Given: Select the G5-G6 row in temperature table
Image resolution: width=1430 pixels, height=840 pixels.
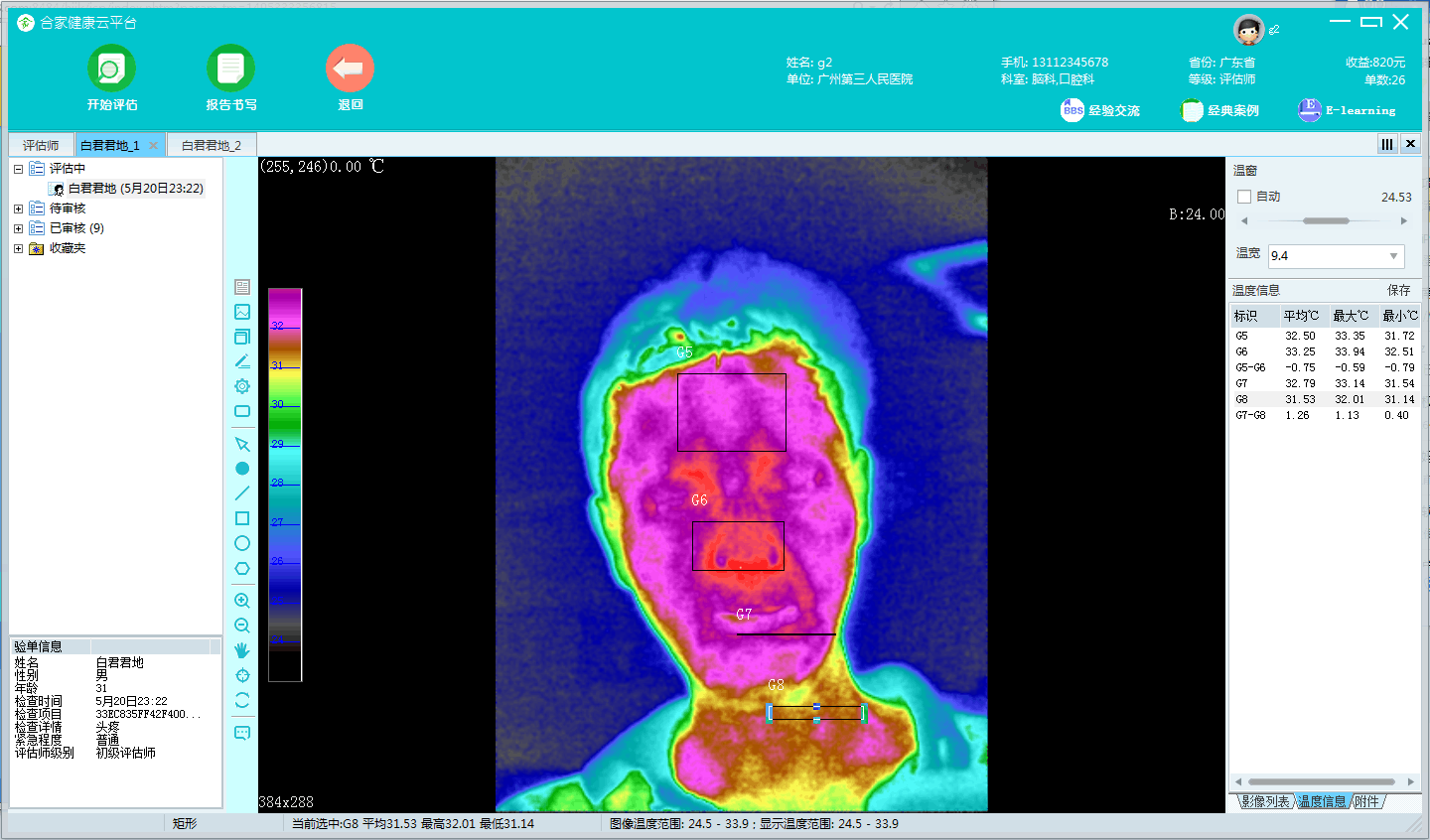Looking at the screenshot, I should click(x=1326, y=367).
